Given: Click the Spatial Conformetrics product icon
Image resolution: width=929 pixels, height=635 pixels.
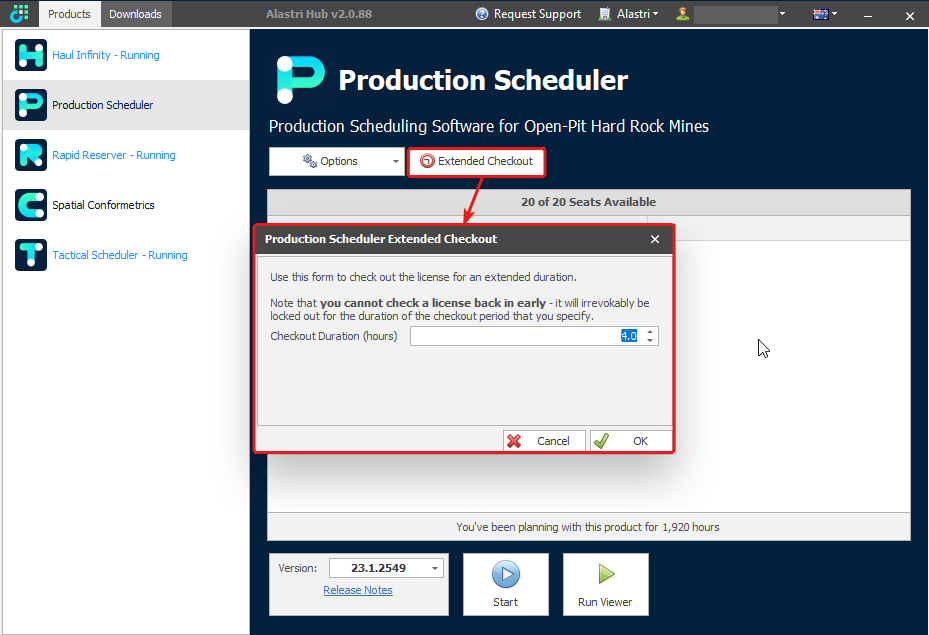Looking at the screenshot, I should point(31,205).
